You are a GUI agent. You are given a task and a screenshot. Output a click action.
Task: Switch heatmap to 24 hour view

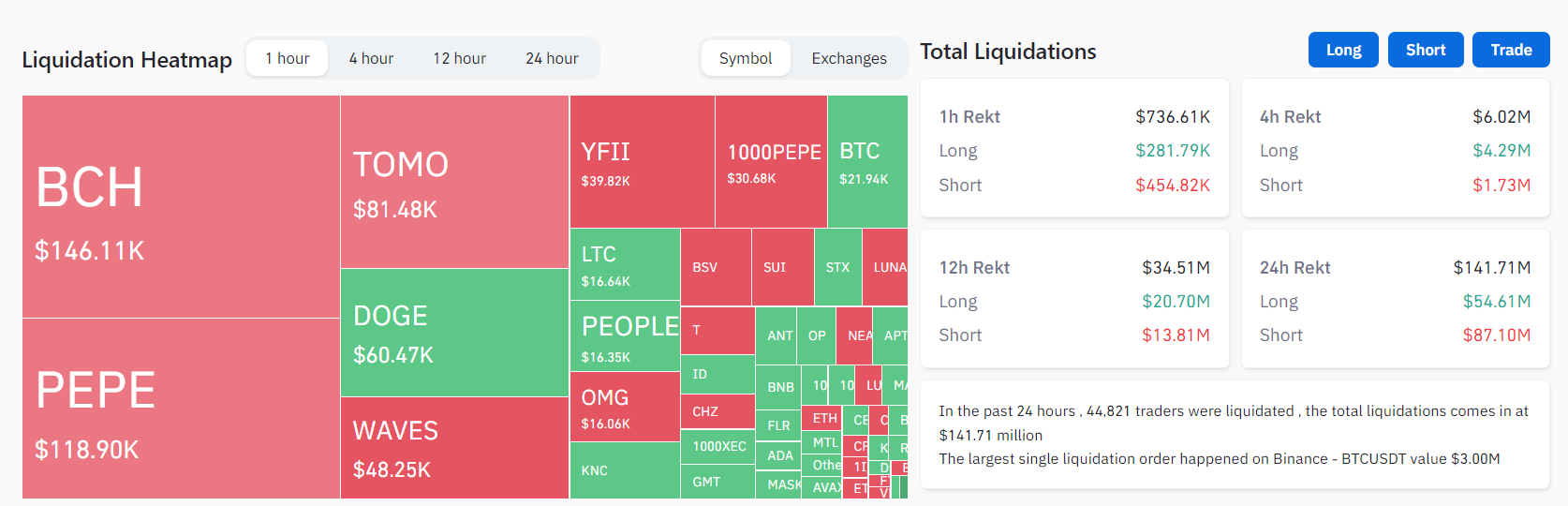tap(552, 58)
